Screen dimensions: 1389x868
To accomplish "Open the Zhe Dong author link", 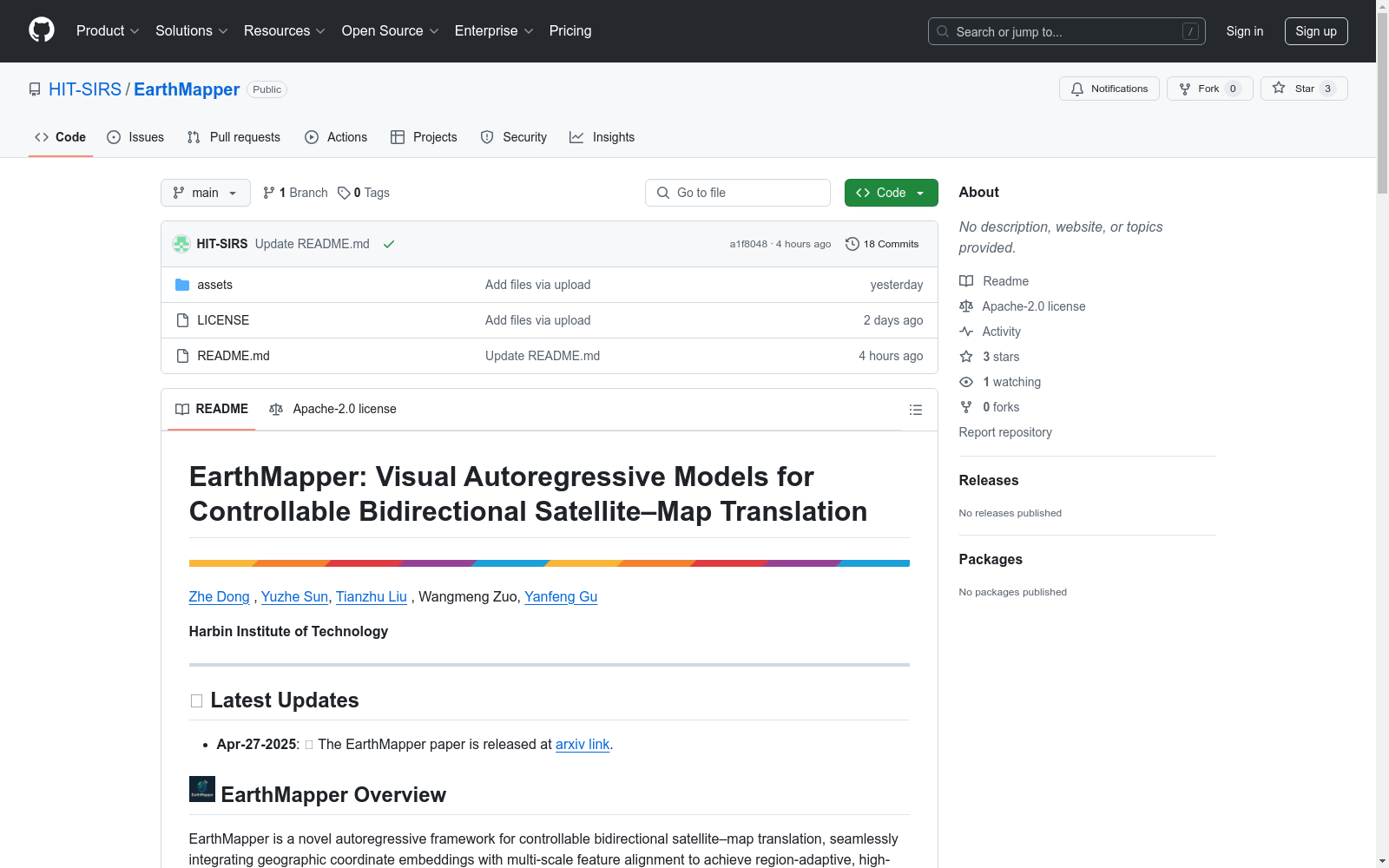I will point(220,596).
